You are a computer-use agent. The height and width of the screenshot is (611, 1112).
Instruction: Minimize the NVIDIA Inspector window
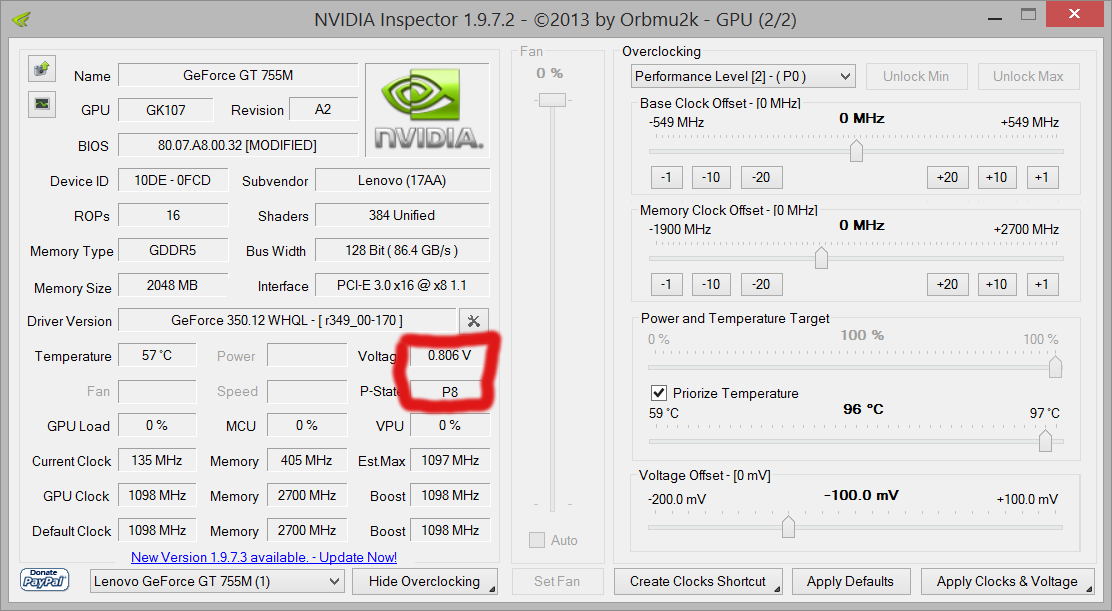(995, 17)
